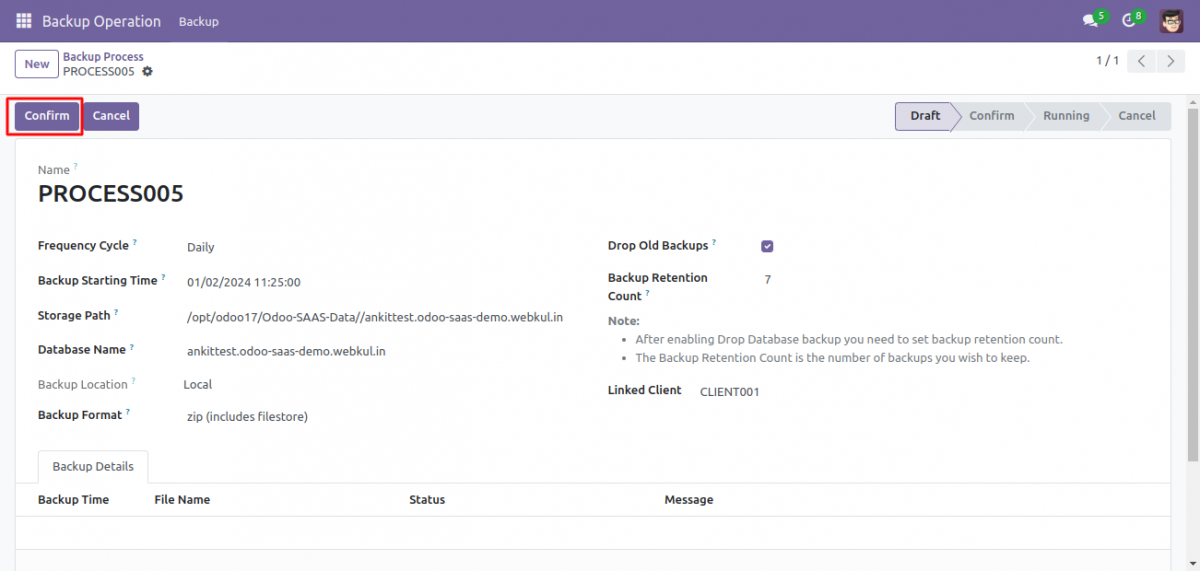Click the New record button
The width and height of the screenshot is (1200, 571).
click(37, 64)
